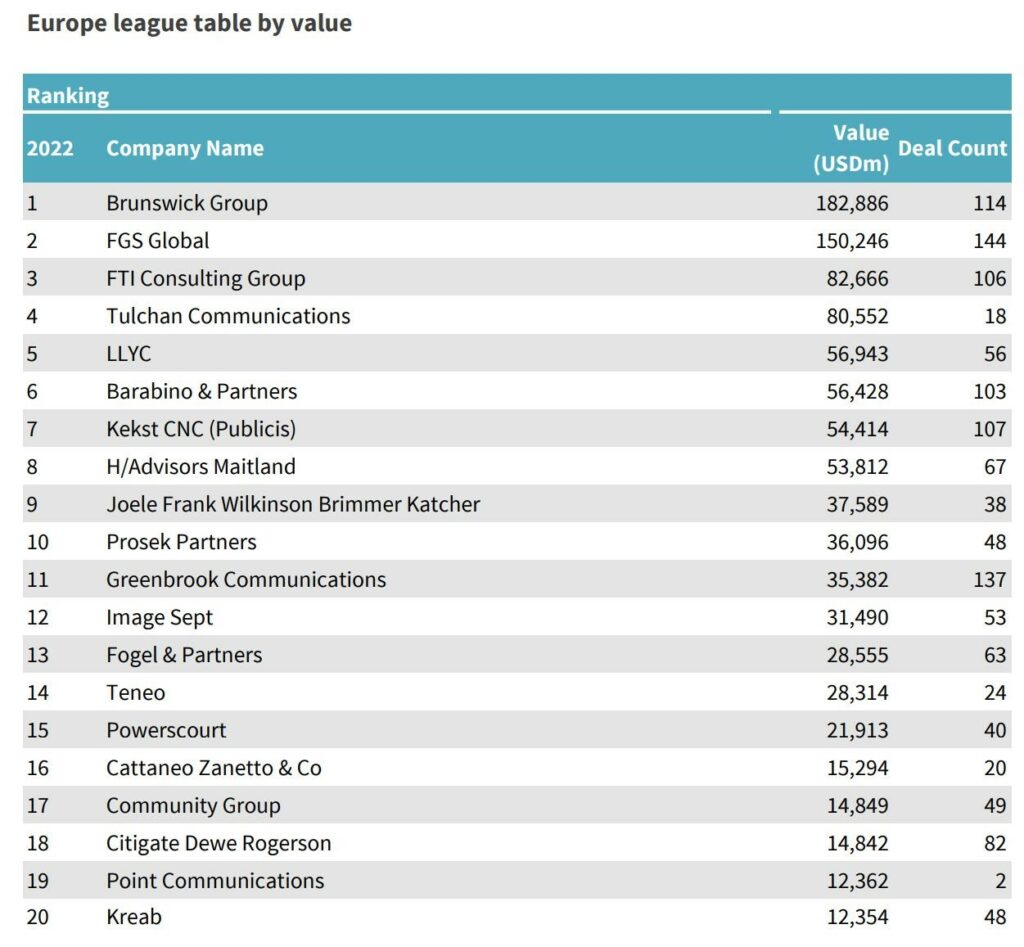Click the Brunswick Group company name
Screen dimensions: 1024x947
coord(187,203)
